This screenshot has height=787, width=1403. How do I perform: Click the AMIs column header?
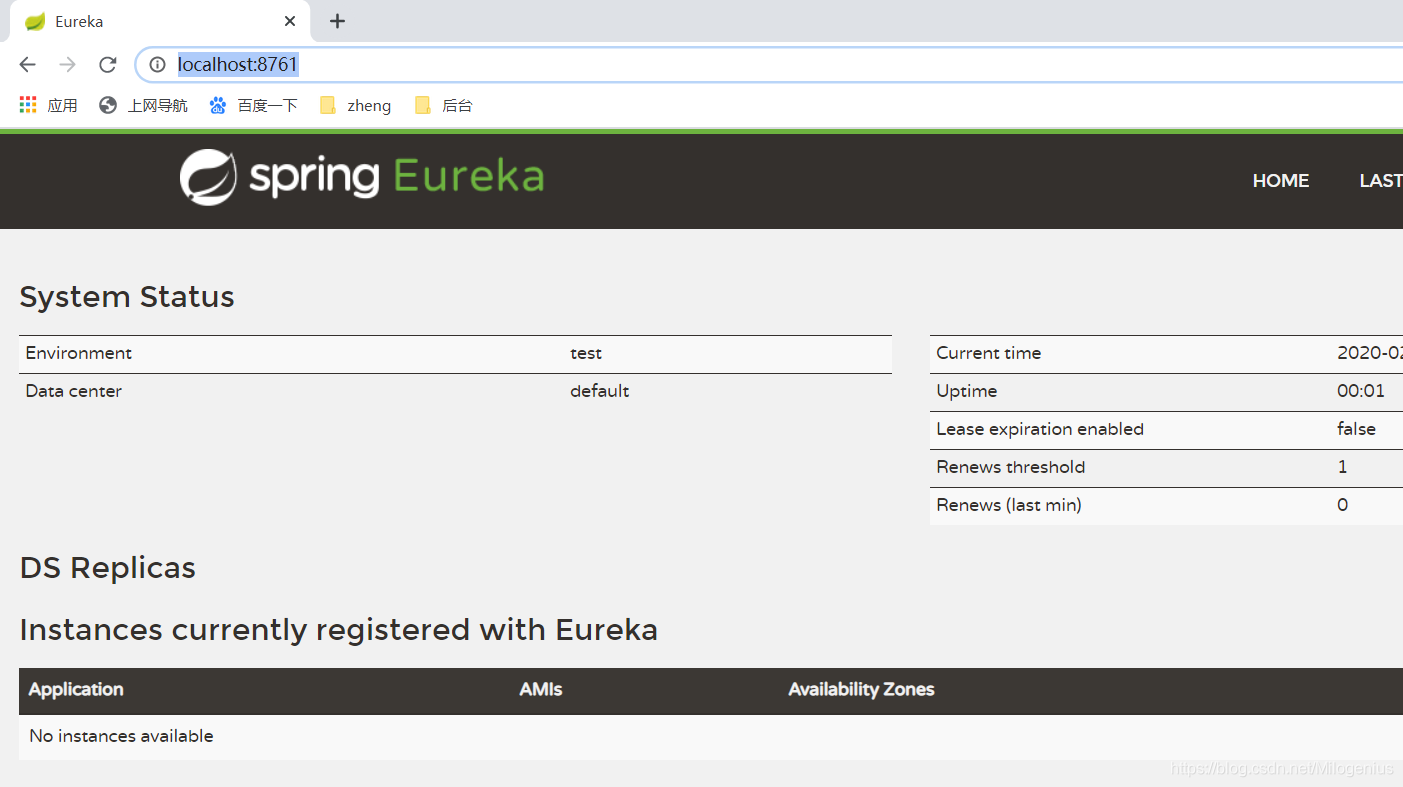541,690
